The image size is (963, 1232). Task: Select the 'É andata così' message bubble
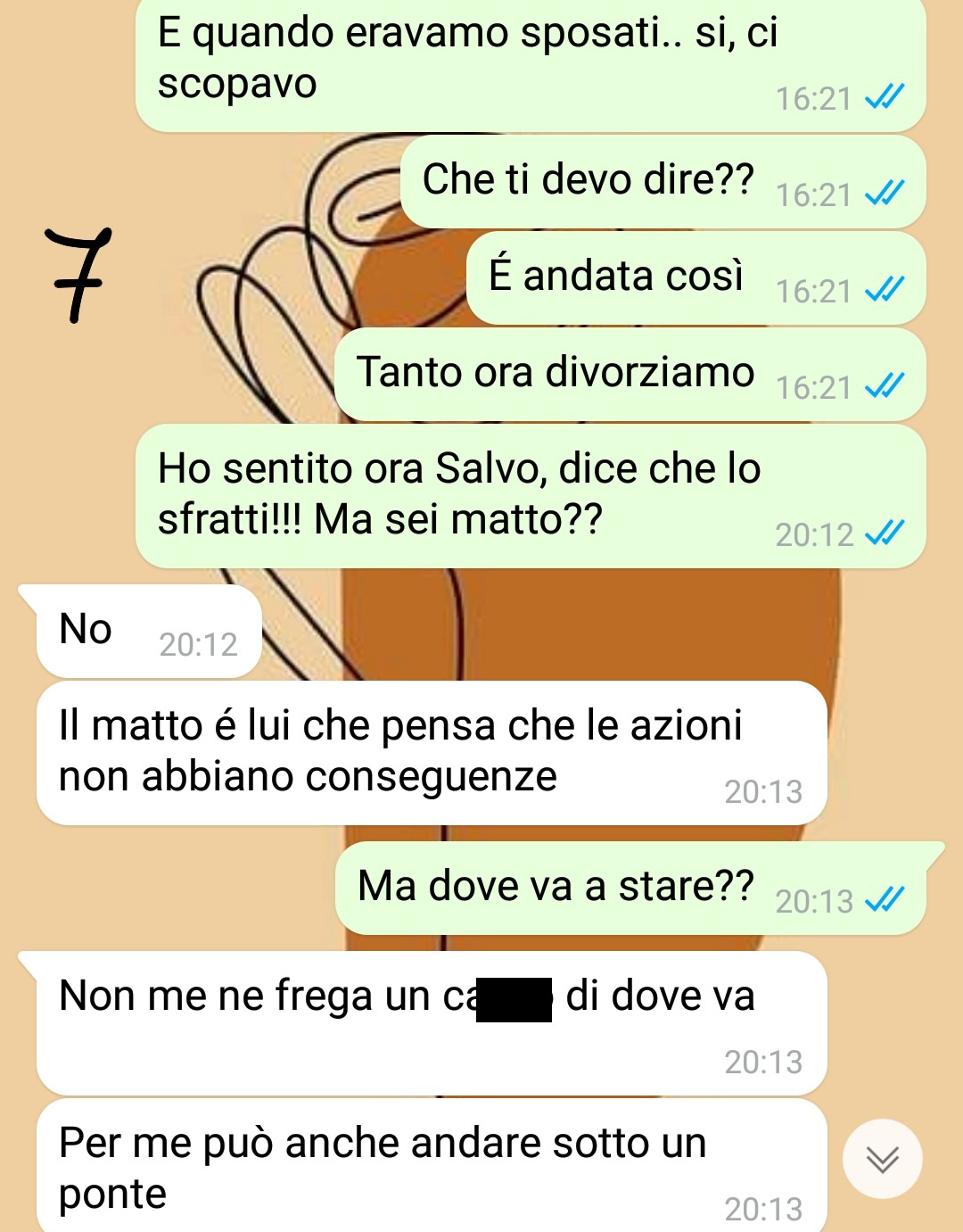(696, 278)
